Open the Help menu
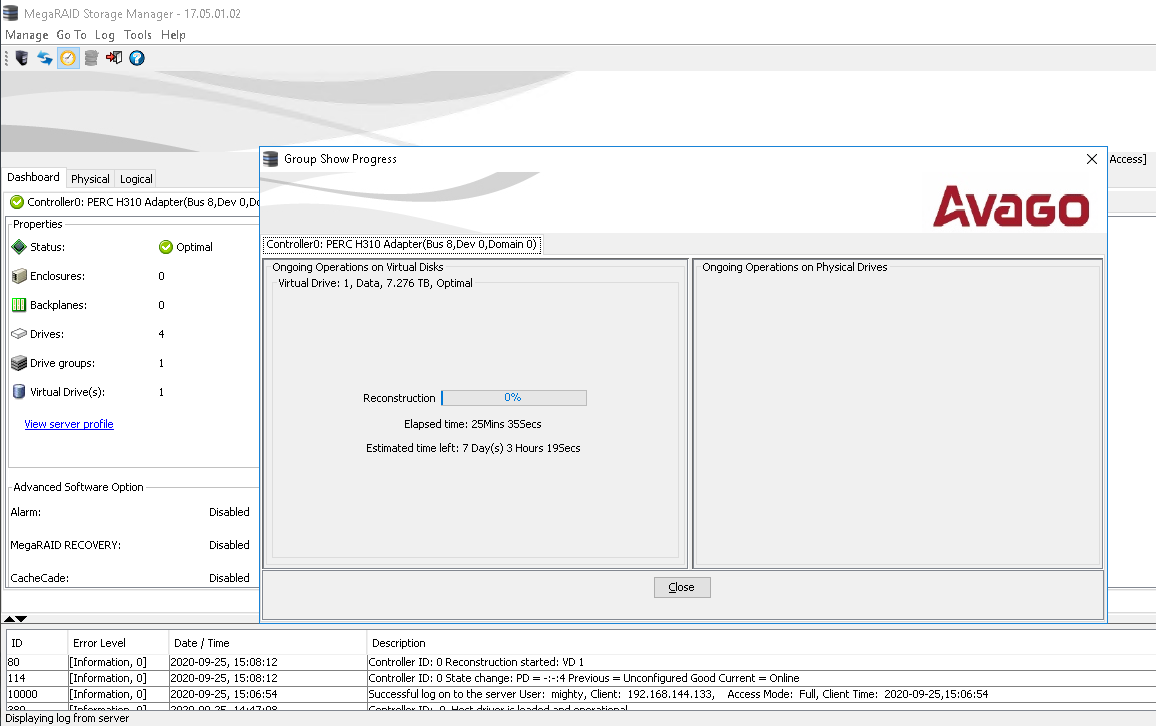This screenshot has height=726, width=1156. (x=173, y=35)
